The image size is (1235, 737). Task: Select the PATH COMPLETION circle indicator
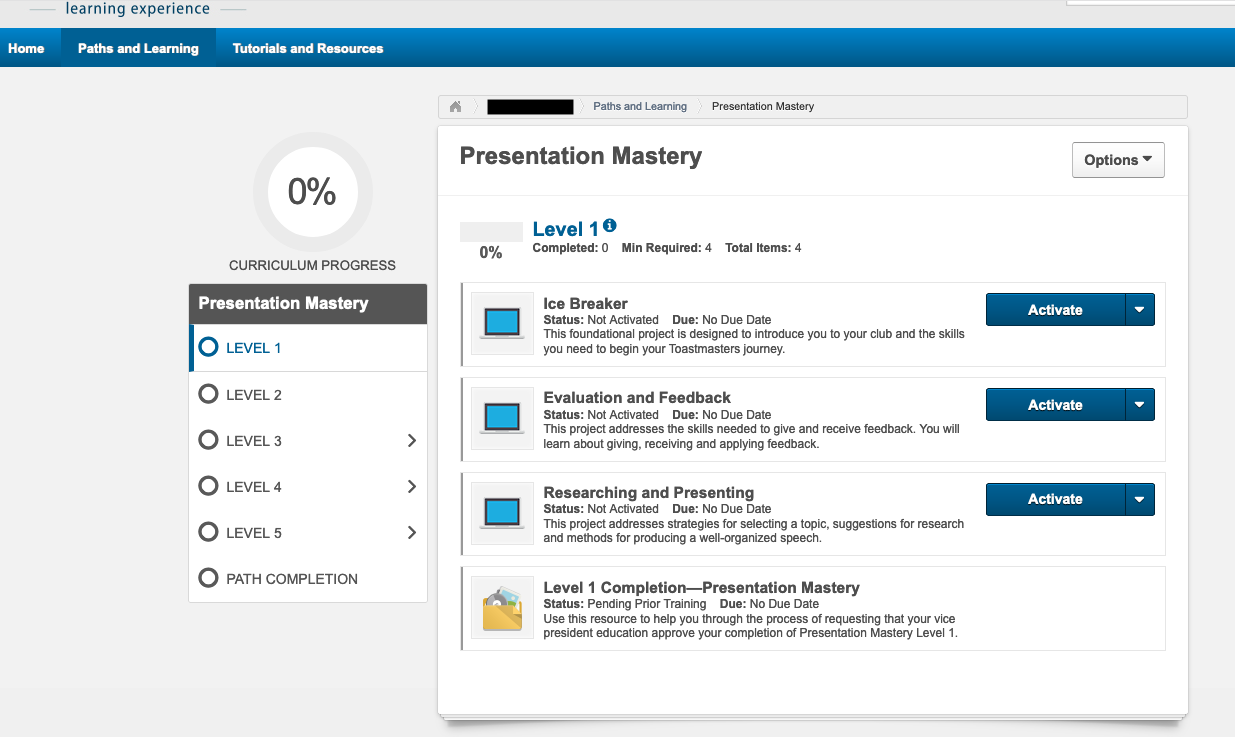tap(208, 578)
